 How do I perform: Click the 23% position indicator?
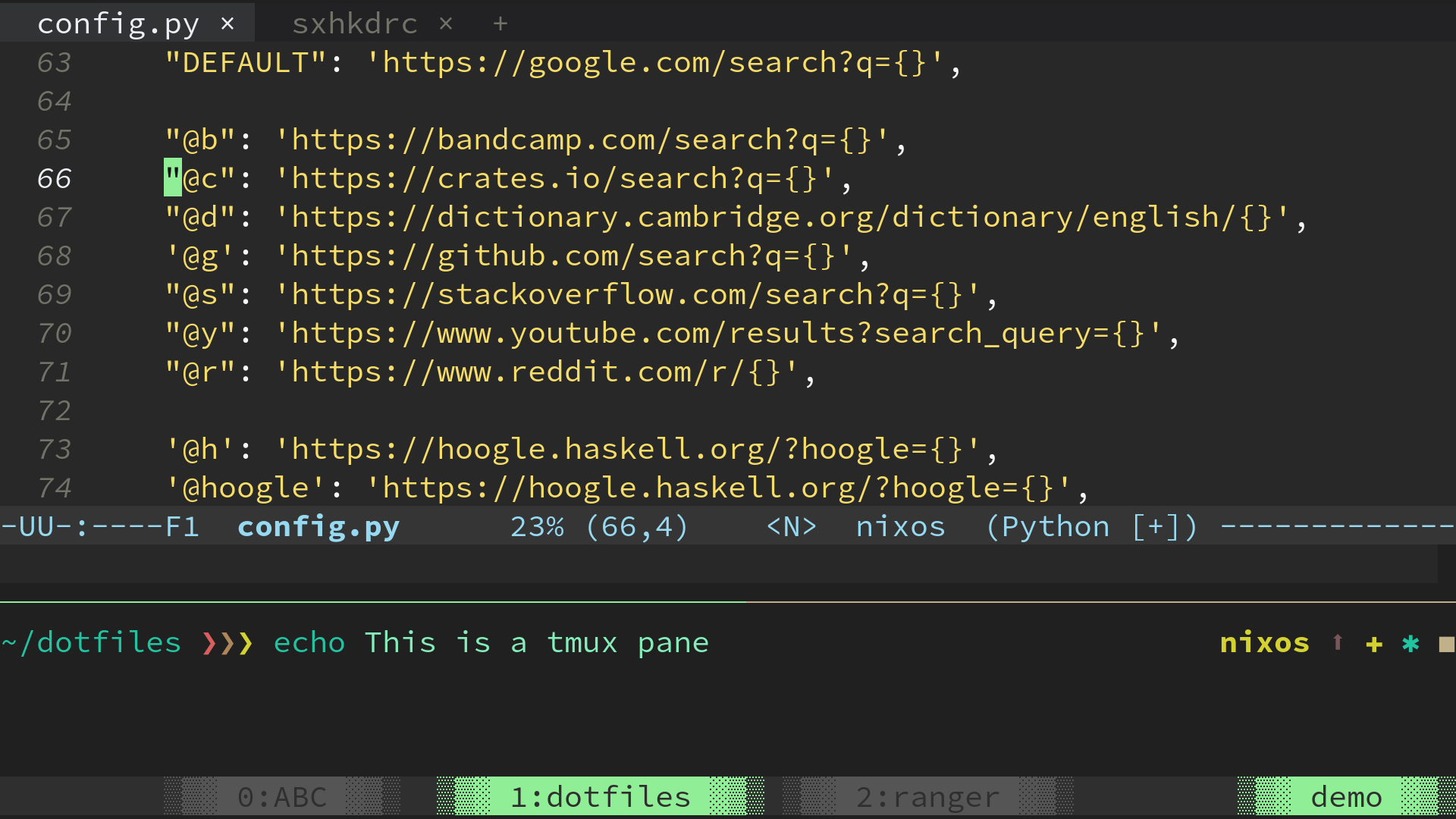(537, 526)
